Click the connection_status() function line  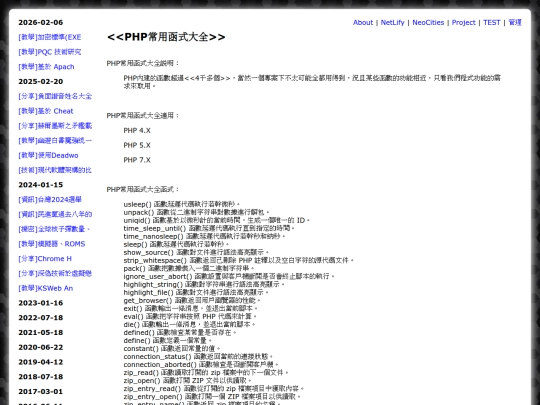tap(198, 356)
